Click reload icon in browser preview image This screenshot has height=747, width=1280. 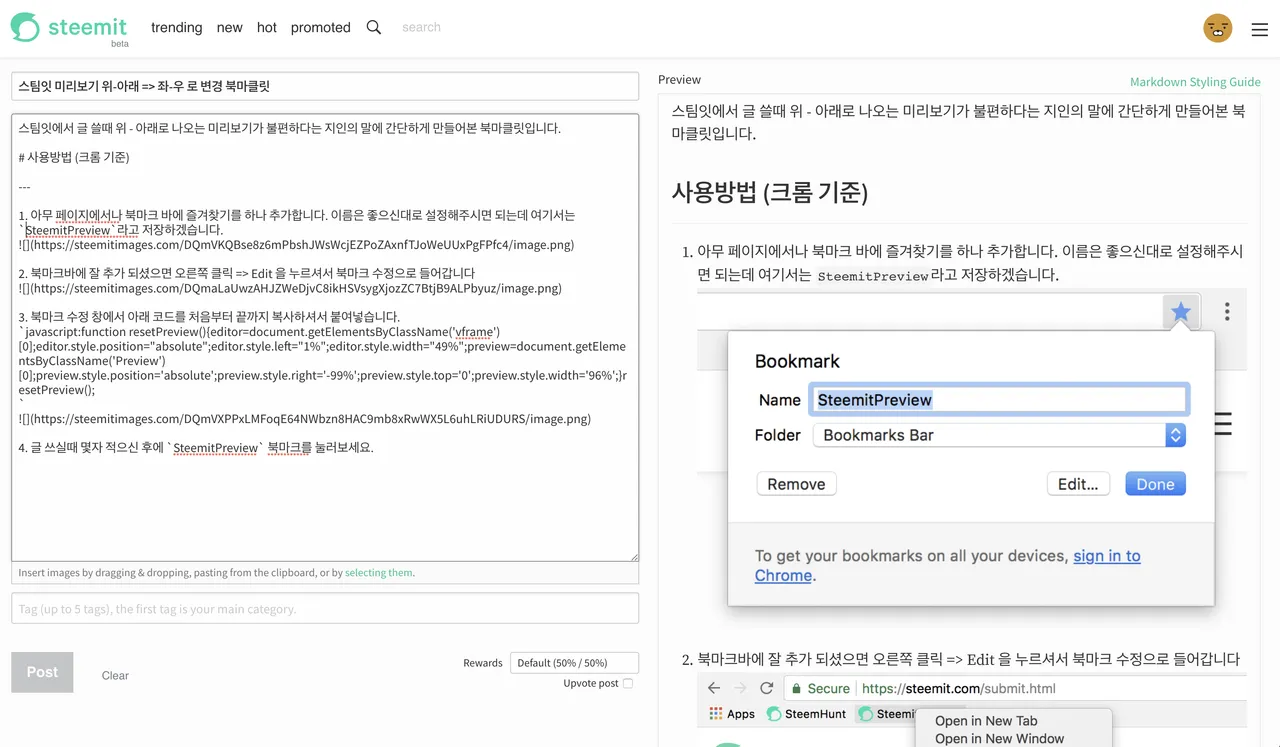coord(767,688)
